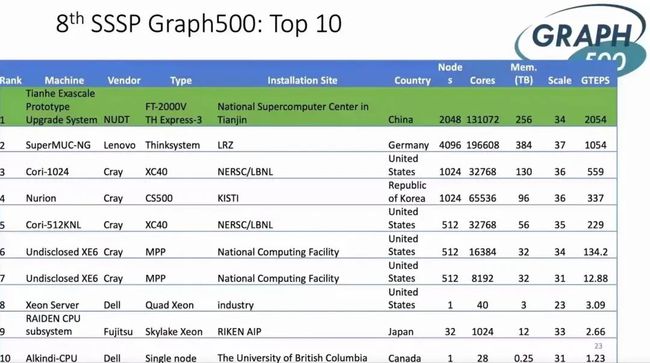Click the GTEPS column header
The height and width of the screenshot is (363, 650).
pyautogui.click(x=595, y=80)
